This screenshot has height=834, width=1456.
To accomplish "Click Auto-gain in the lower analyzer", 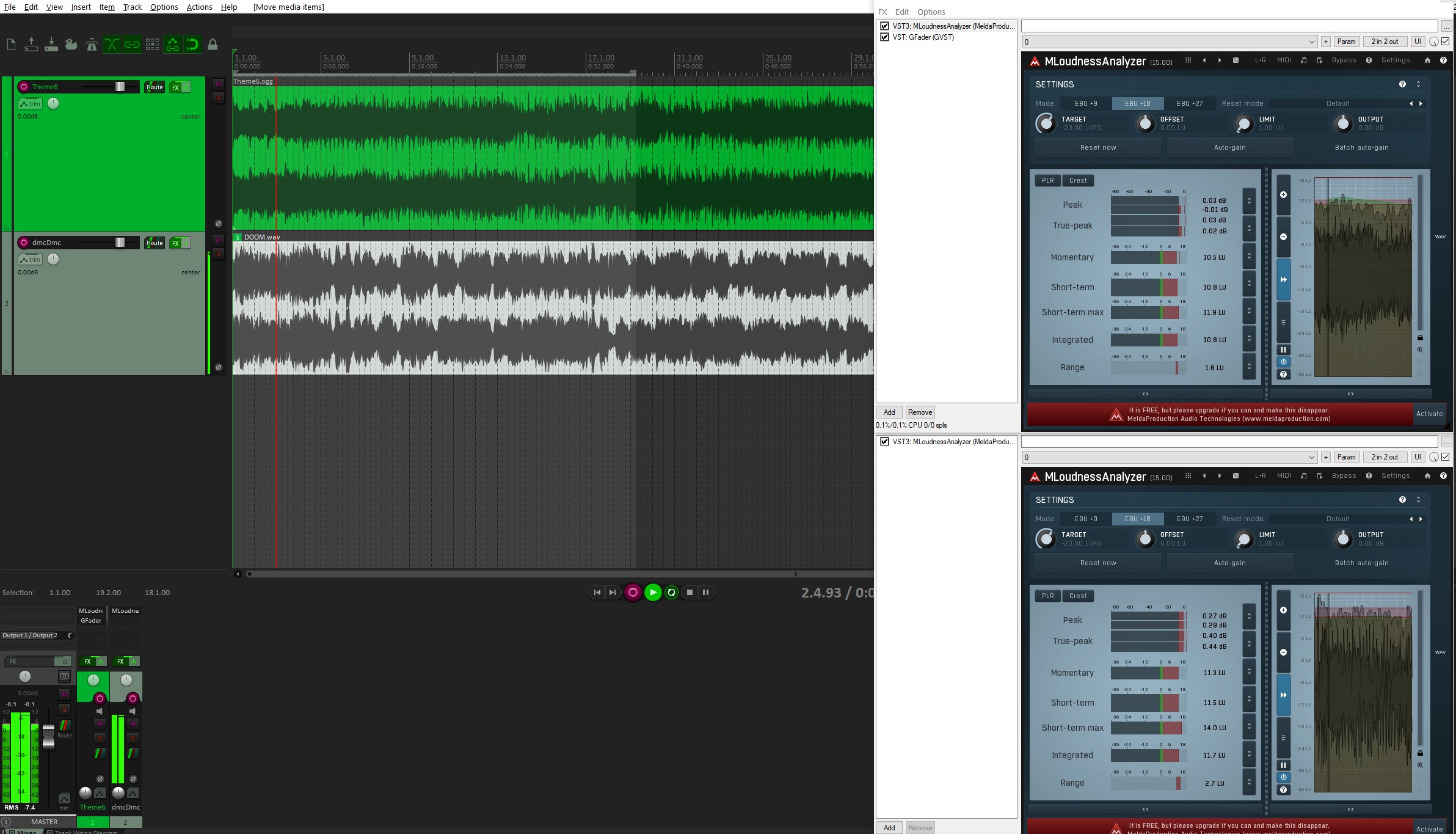I will (x=1230, y=563).
